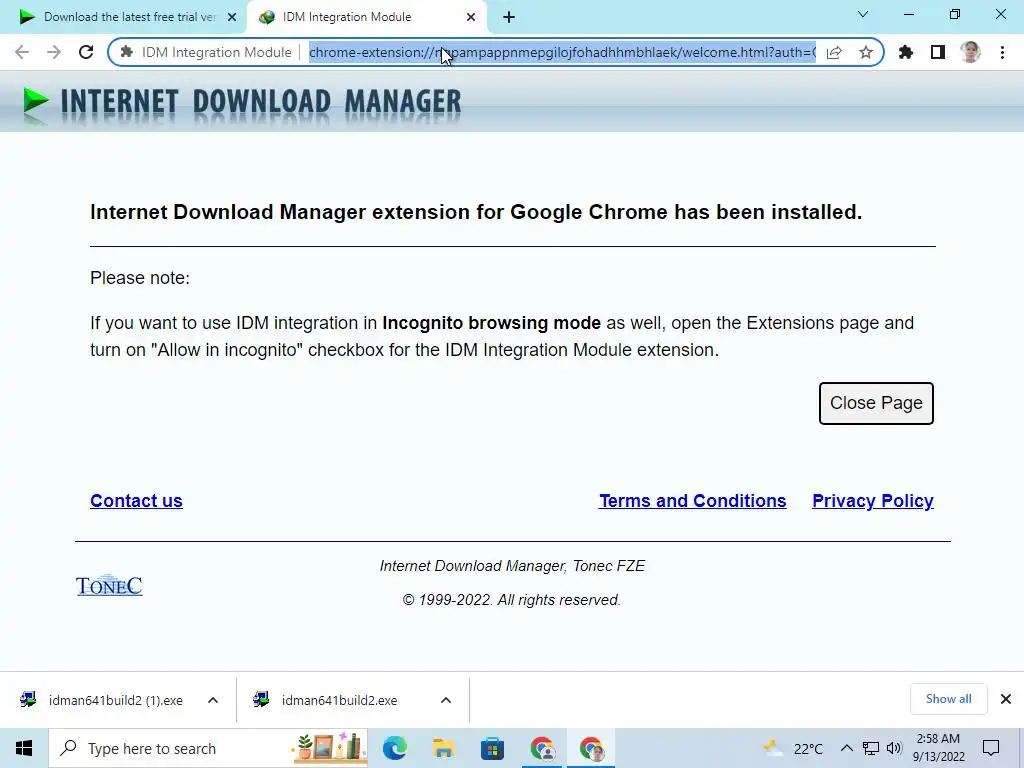Image resolution: width=1024 pixels, height=768 pixels.
Task: Expand options for idman641build2.exe download
Action: pyautogui.click(x=446, y=700)
